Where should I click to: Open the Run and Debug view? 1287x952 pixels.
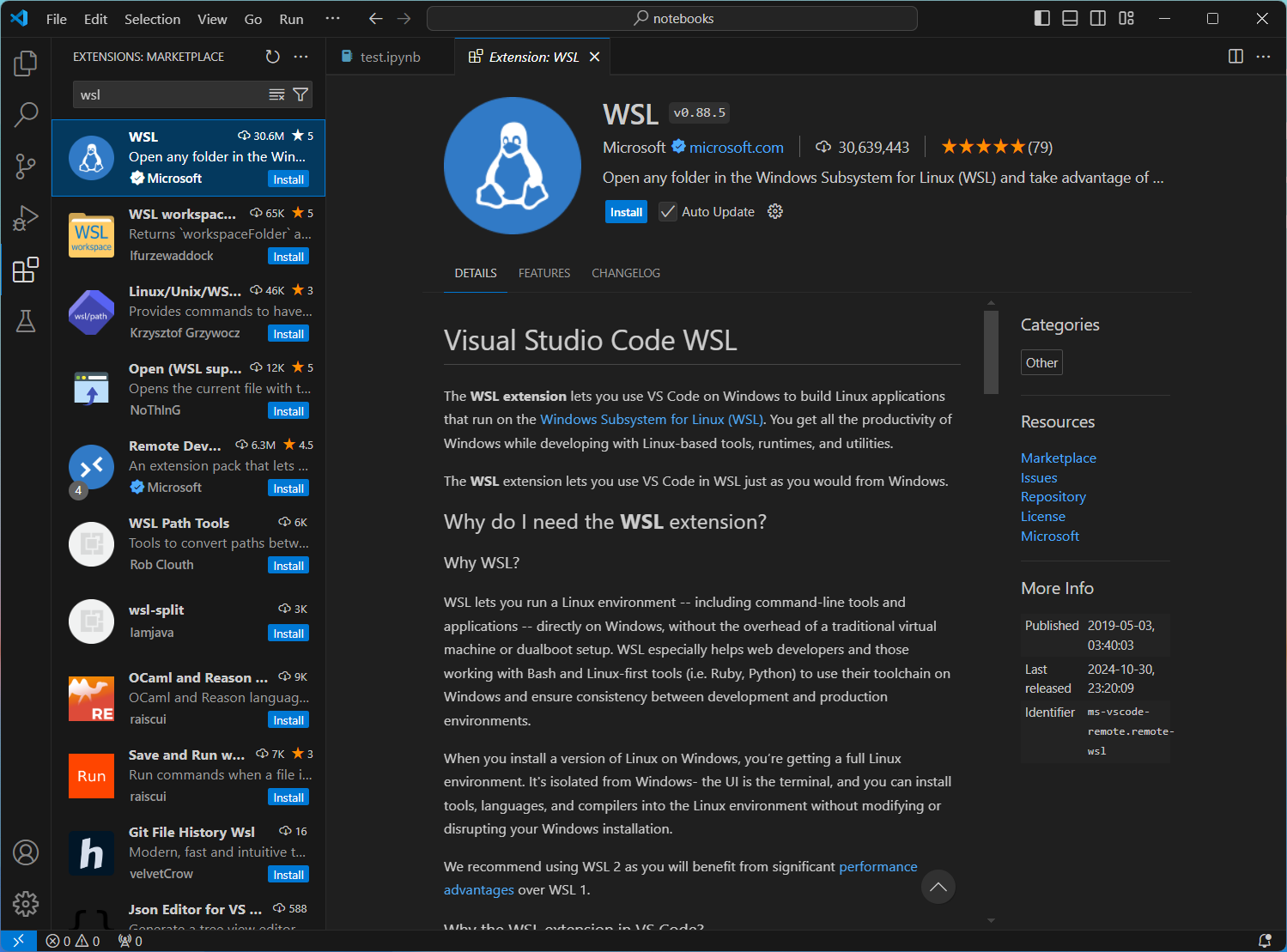[x=26, y=218]
